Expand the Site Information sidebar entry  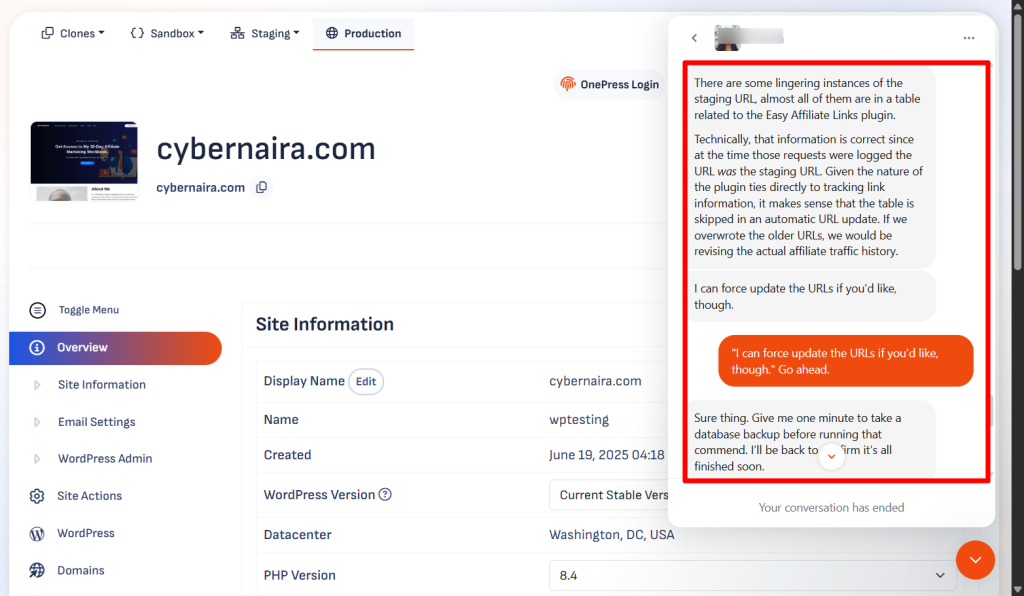102,384
